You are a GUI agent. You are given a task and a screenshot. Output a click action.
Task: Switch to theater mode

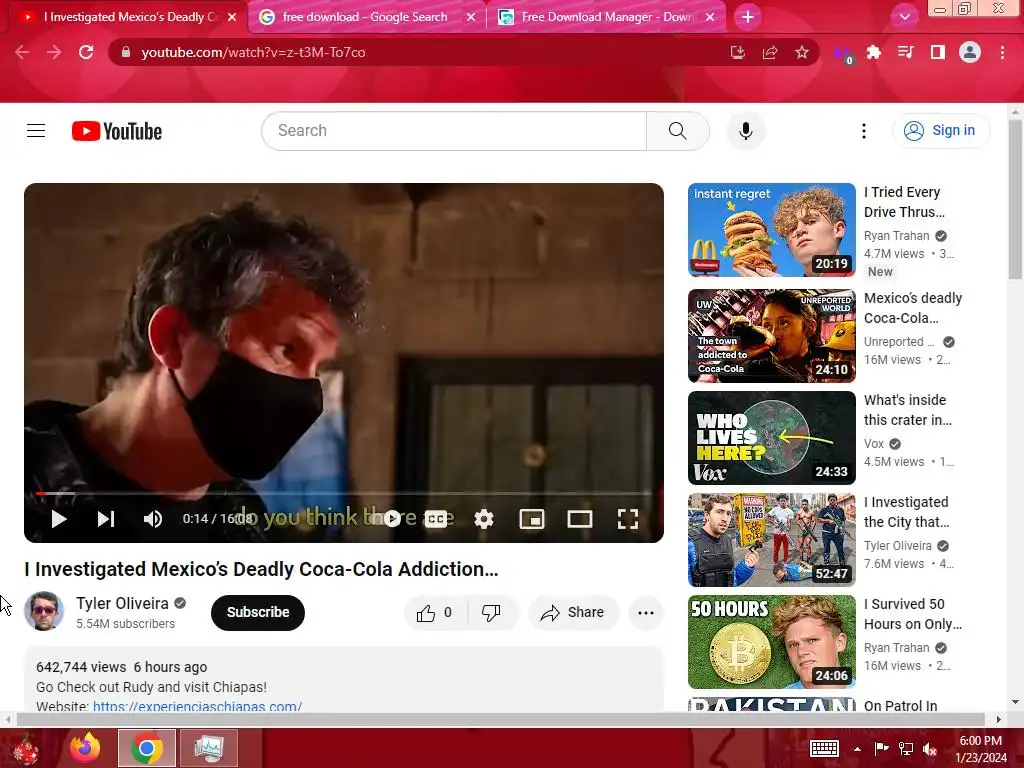[580, 519]
